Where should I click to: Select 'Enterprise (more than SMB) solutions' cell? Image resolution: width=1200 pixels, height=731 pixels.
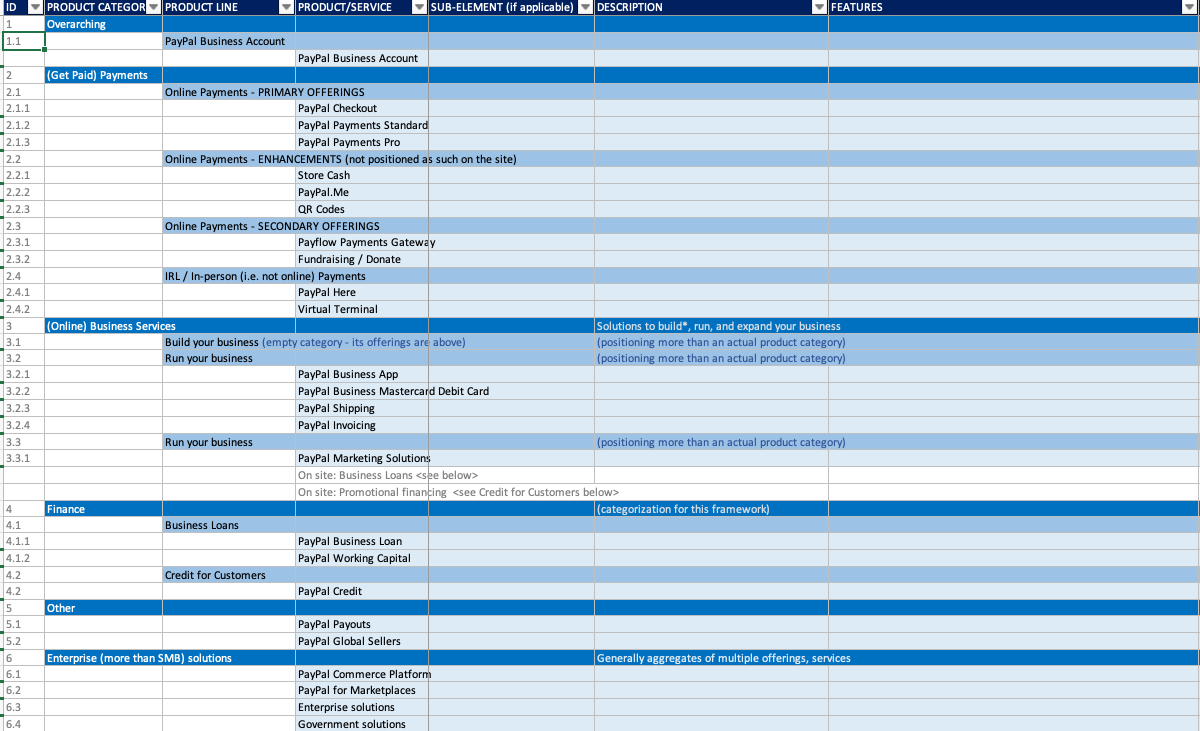tap(103, 658)
